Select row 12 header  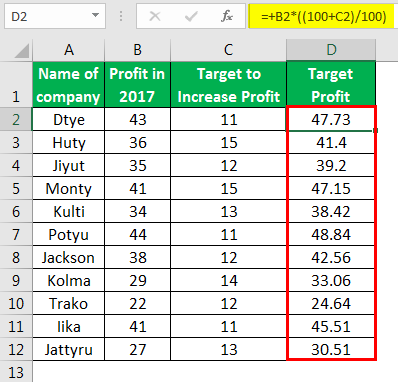(16, 349)
